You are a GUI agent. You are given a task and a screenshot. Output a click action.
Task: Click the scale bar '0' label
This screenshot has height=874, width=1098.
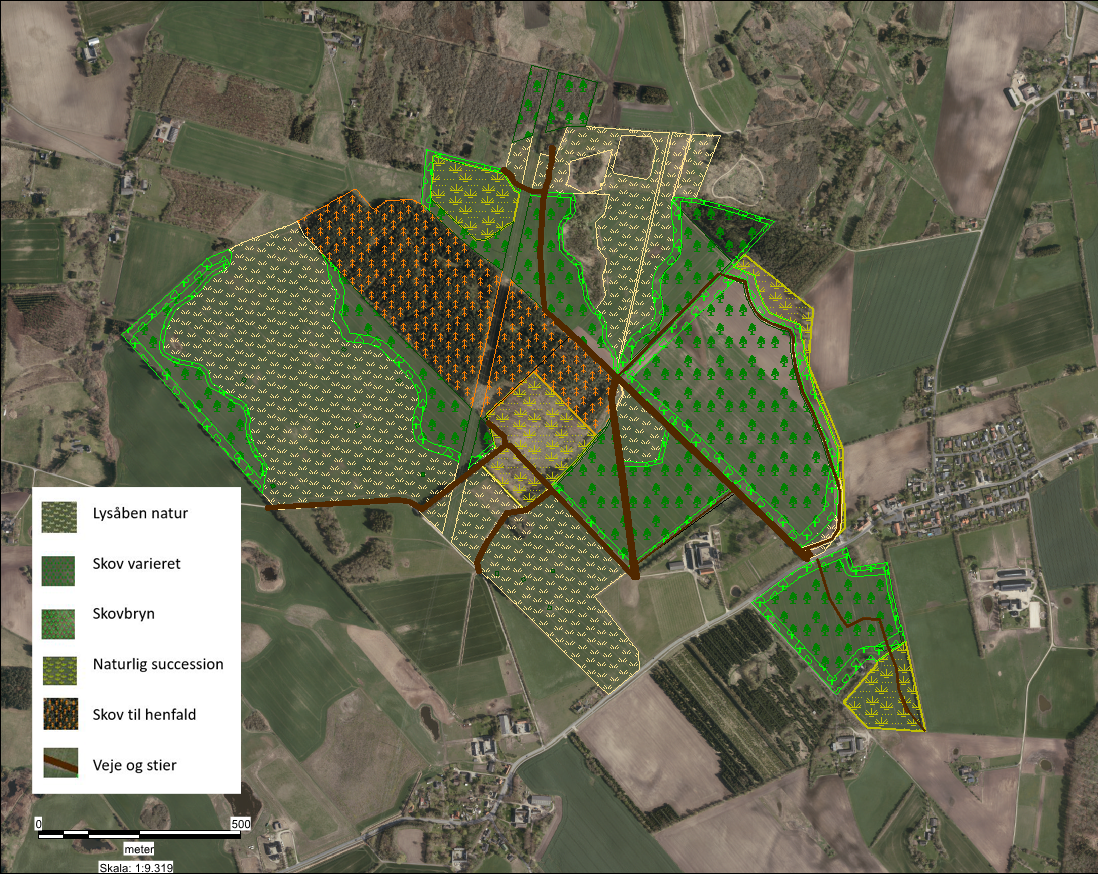(x=39, y=824)
